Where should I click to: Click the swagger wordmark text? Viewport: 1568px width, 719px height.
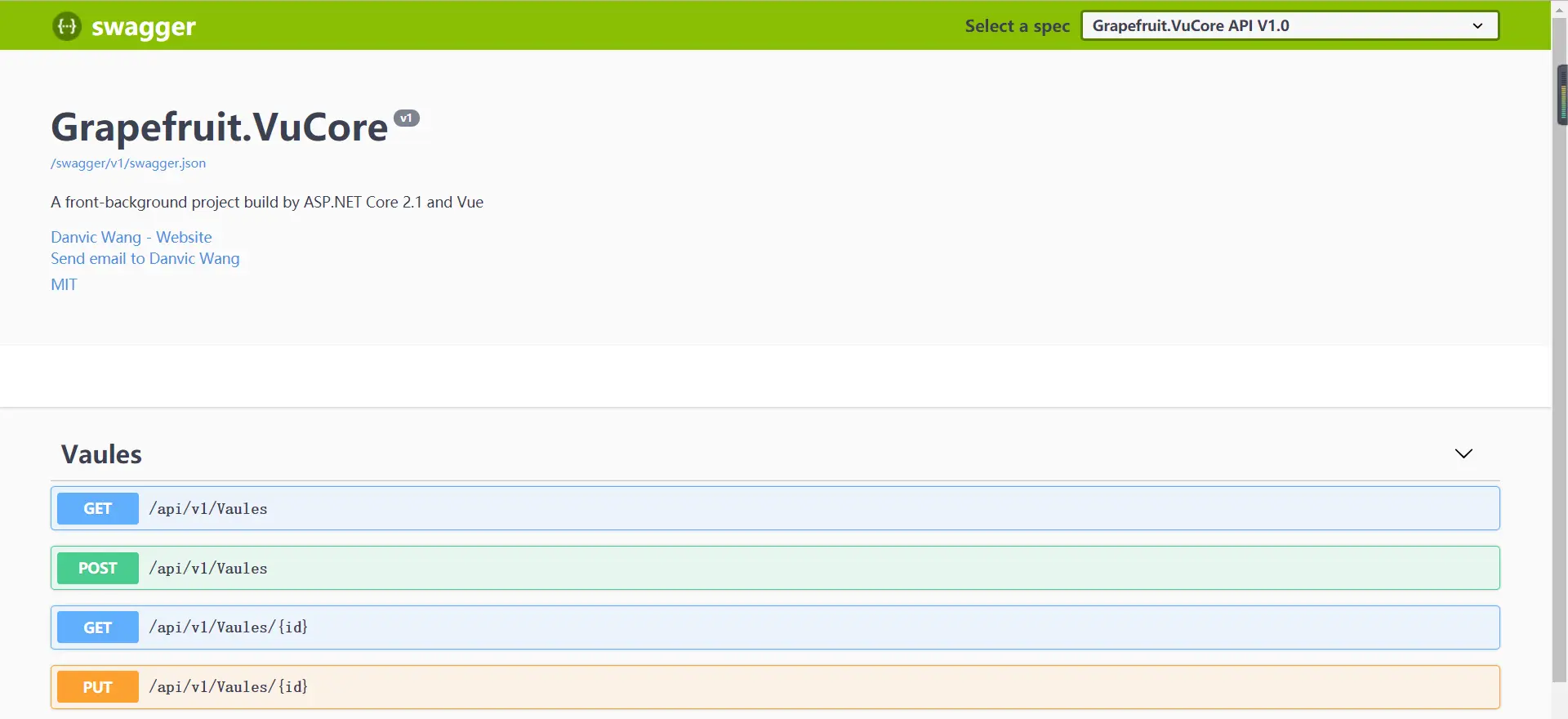tap(144, 27)
